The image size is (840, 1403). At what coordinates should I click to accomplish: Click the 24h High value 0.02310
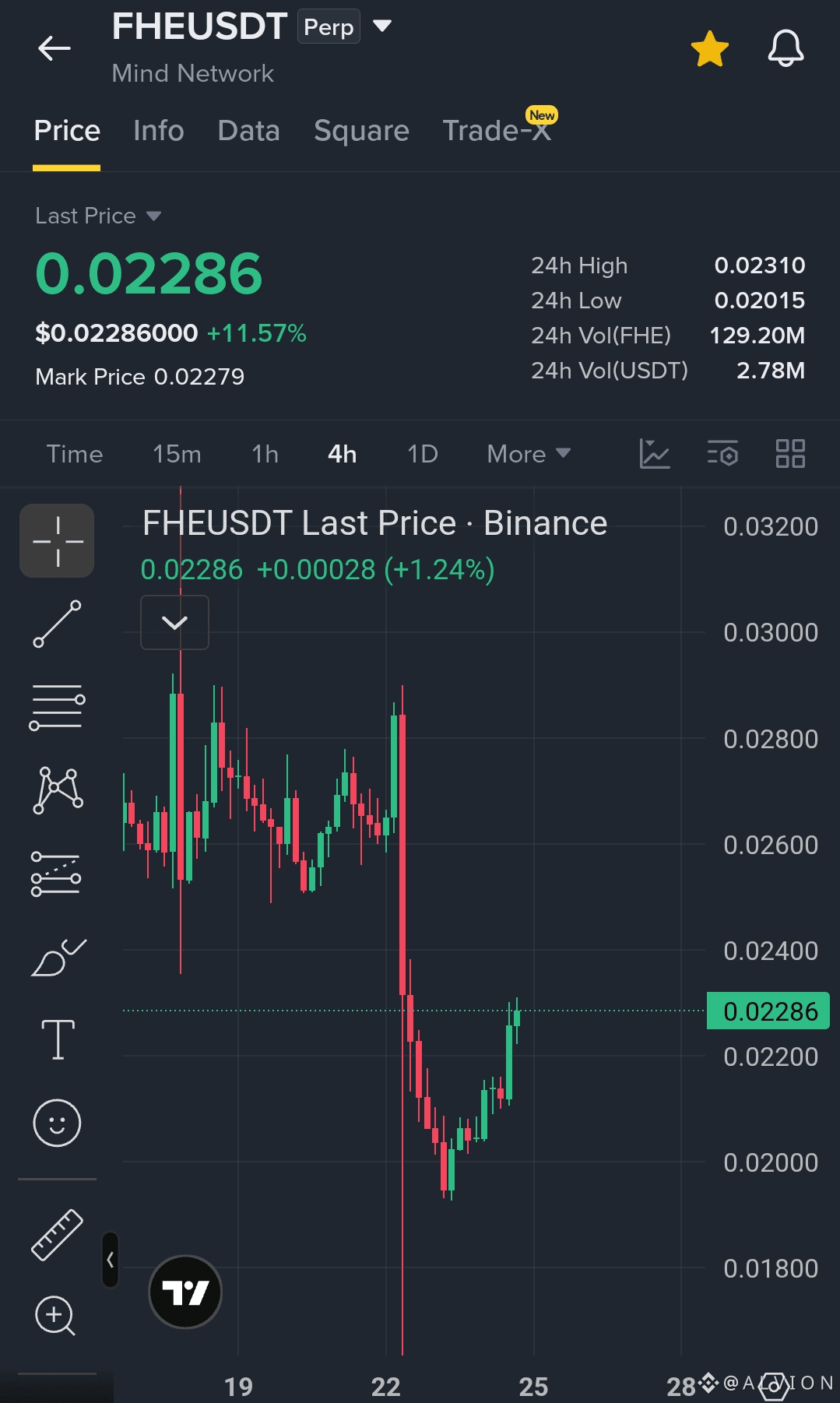tap(760, 265)
